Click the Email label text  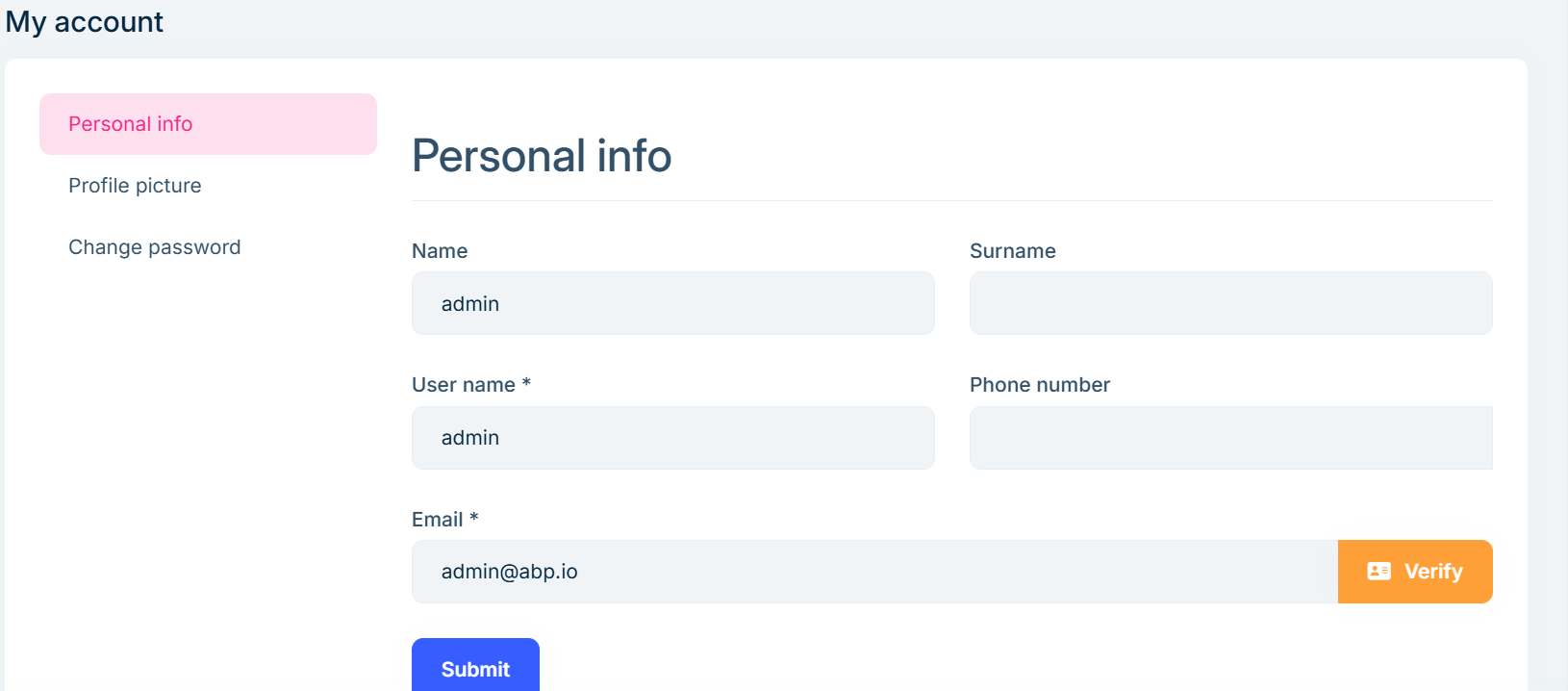coord(437,520)
